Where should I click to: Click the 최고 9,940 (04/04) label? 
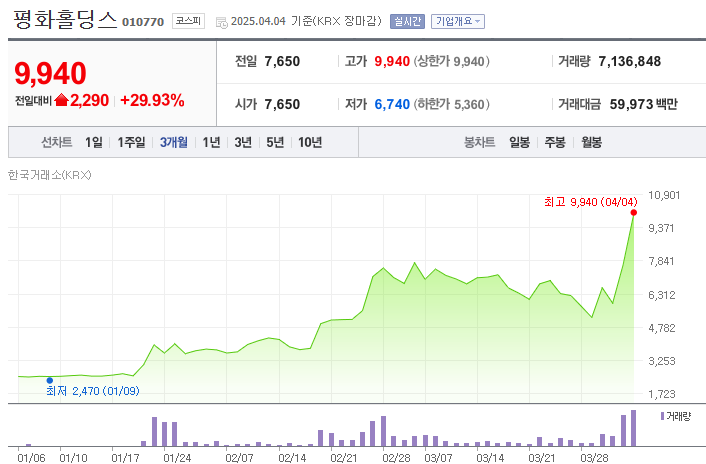(590, 202)
